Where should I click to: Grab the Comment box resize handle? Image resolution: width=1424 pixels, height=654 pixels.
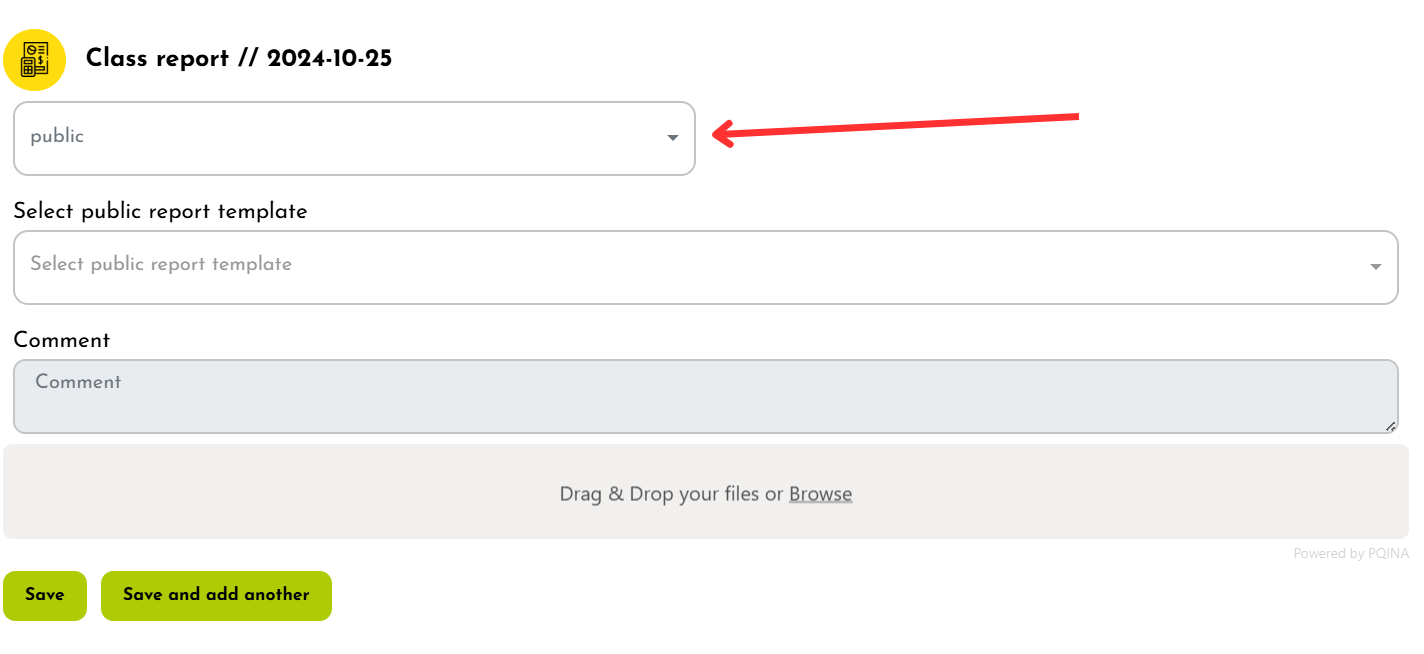[1390, 426]
